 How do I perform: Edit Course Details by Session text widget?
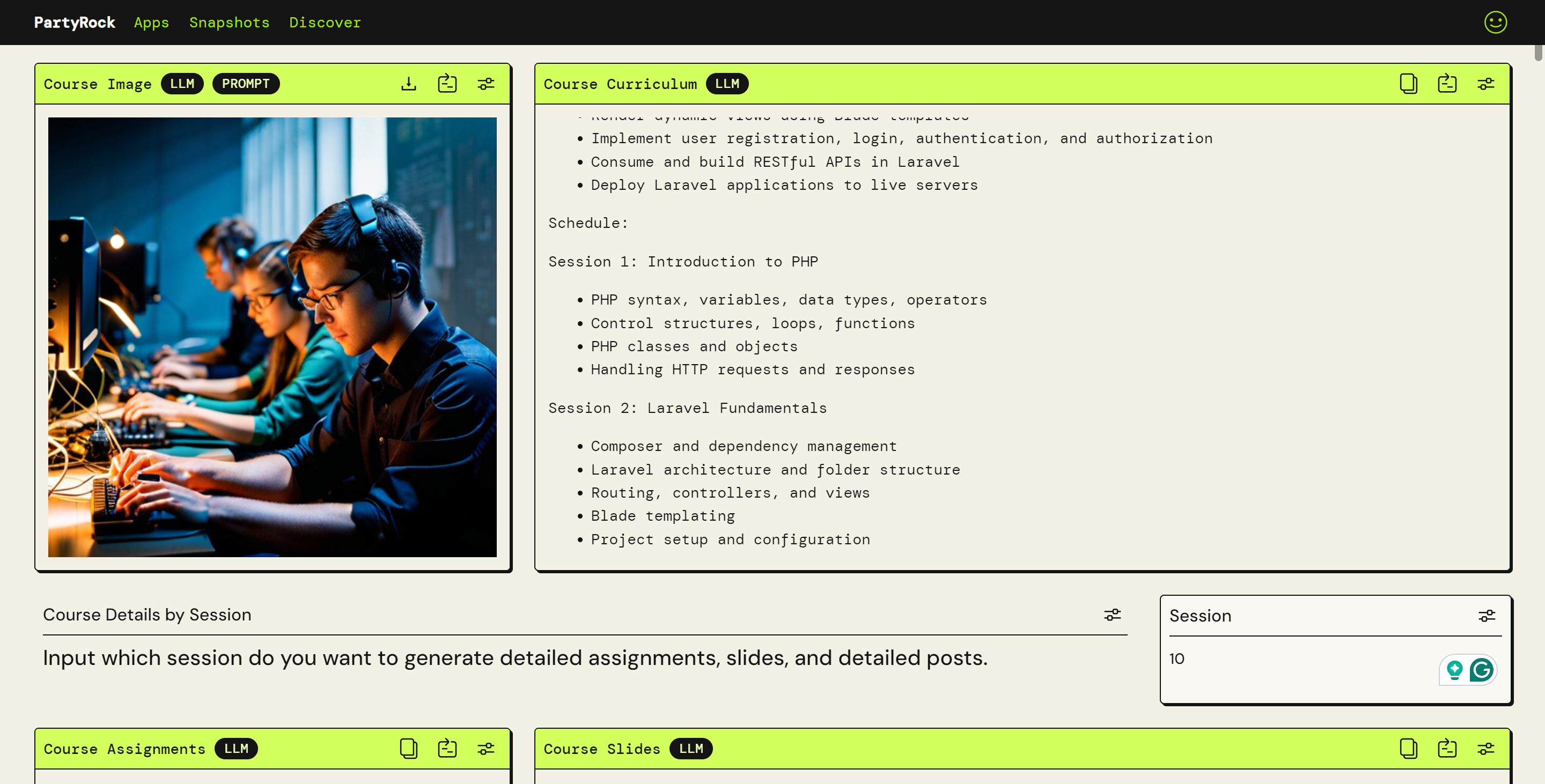(1112, 615)
